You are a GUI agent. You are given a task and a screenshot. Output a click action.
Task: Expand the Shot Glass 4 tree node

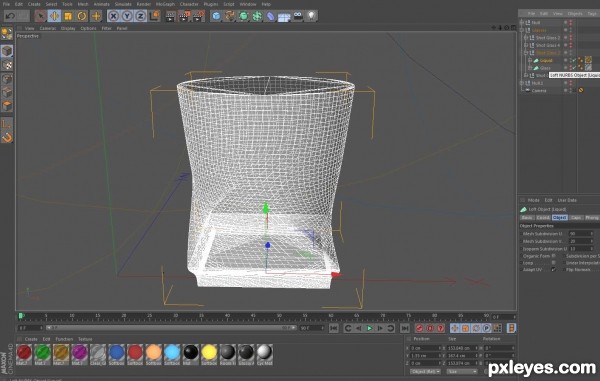coord(526,45)
